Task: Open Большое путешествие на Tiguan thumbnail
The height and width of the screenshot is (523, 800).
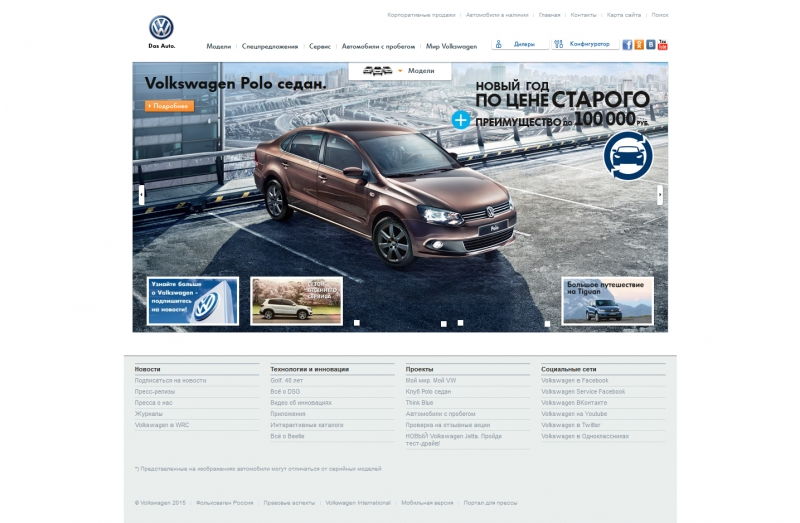Action: click(607, 301)
